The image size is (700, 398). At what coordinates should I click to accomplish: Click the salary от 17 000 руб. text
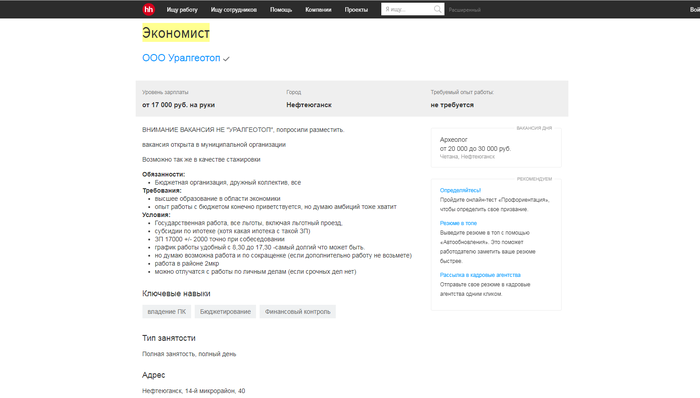[x=179, y=105]
